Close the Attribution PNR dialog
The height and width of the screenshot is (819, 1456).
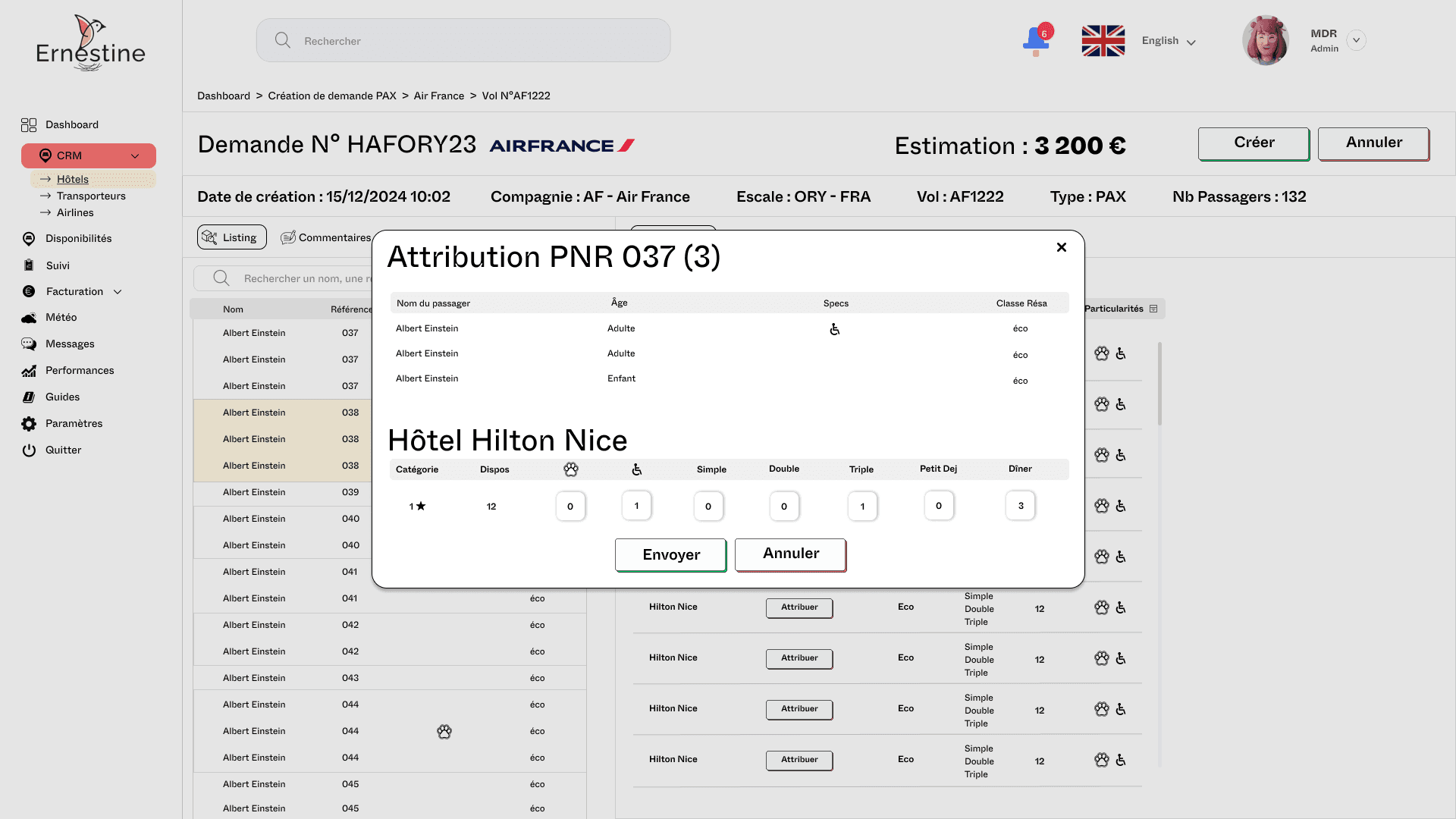pos(1062,247)
